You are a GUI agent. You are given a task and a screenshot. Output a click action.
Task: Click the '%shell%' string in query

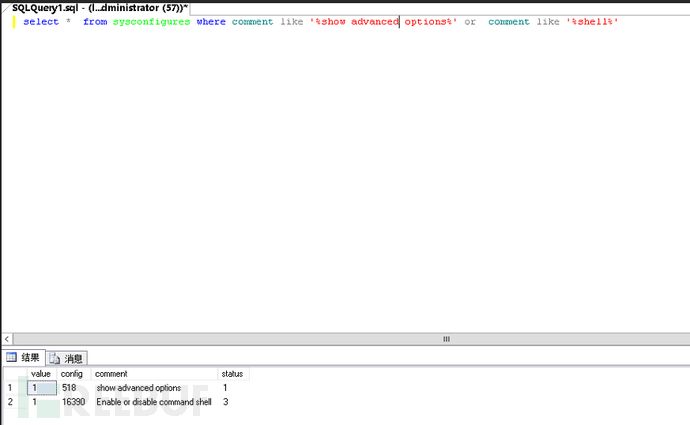(592, 22)
